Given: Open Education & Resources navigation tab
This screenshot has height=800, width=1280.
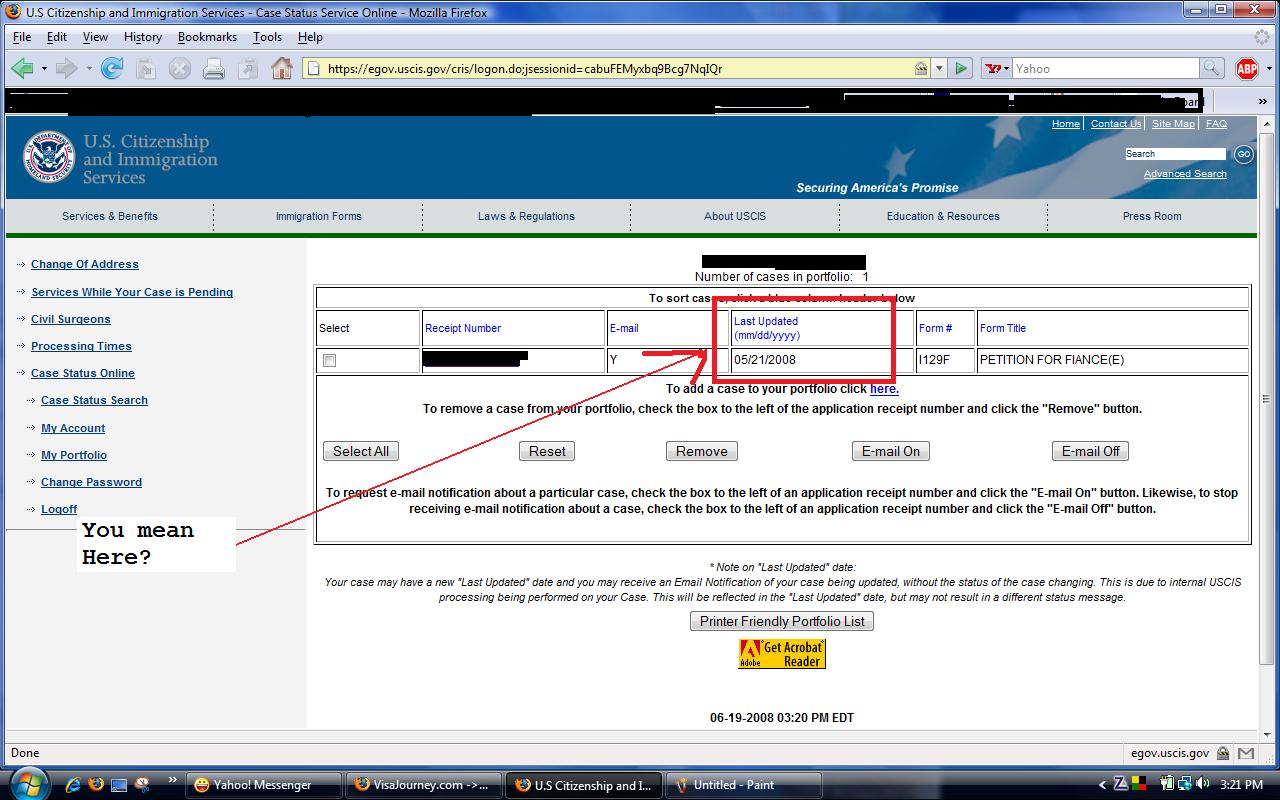Looking at the screenshot, I should (943, 216).
